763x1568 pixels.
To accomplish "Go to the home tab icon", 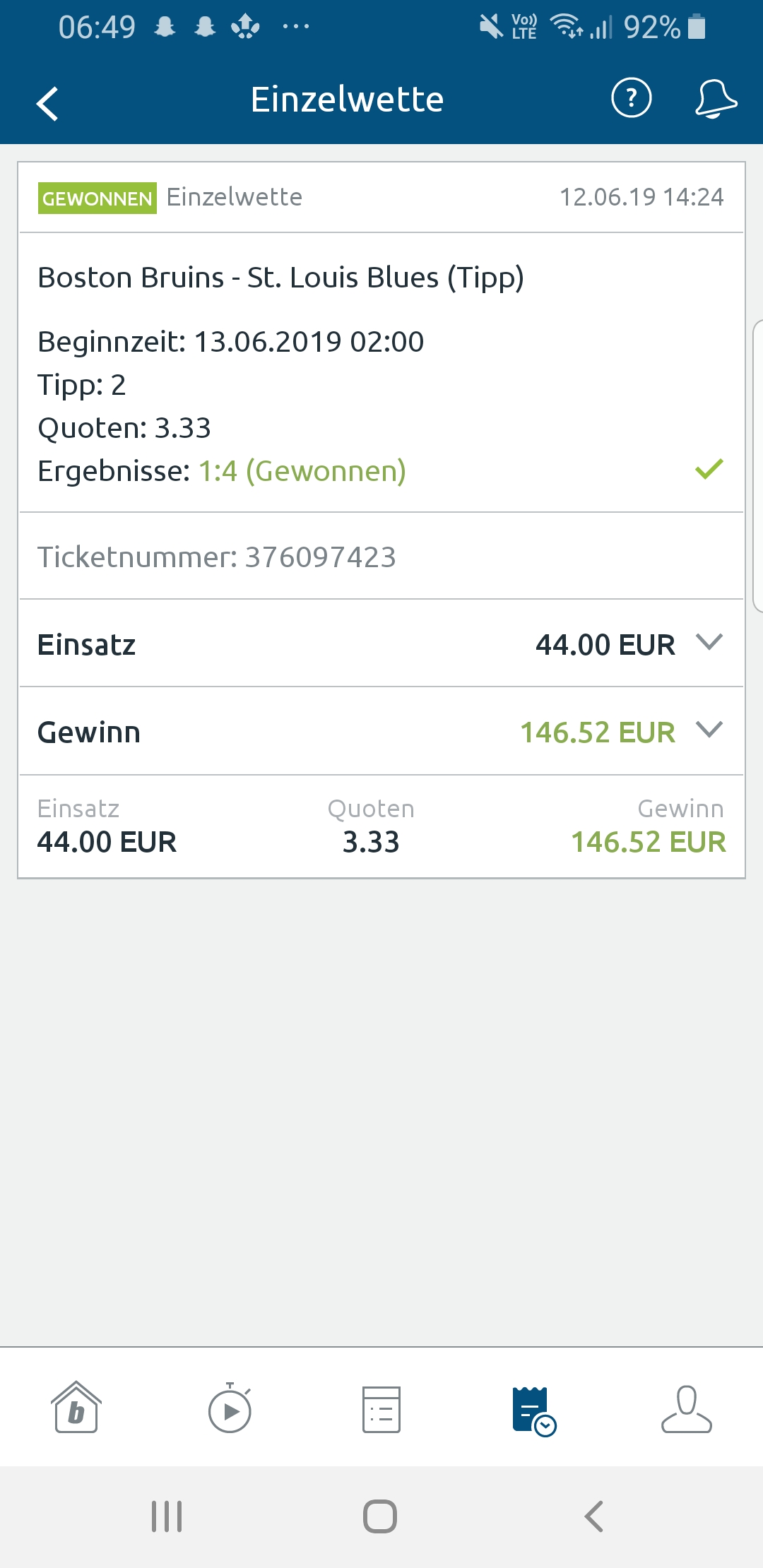I will (x=76, y=1407).
